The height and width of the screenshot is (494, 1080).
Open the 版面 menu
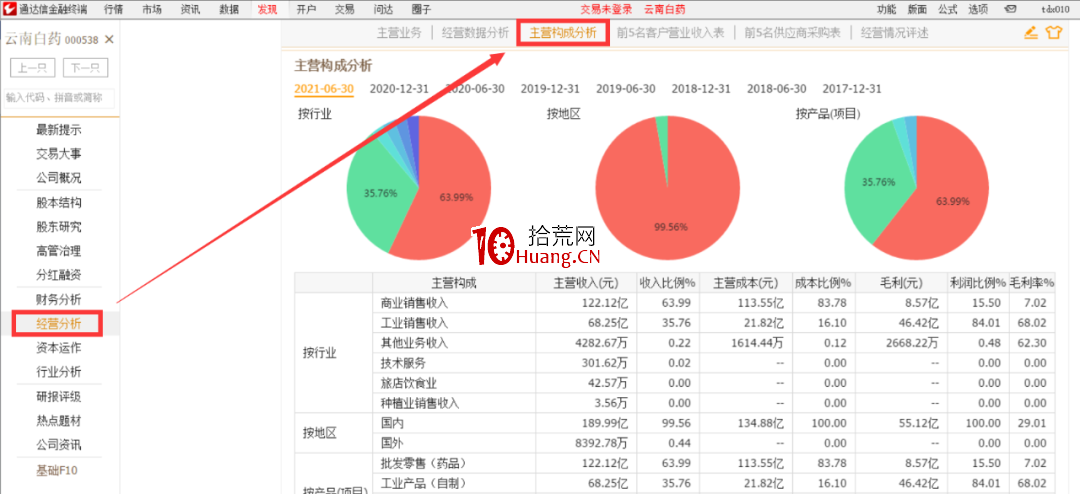(x=917, y=10)
